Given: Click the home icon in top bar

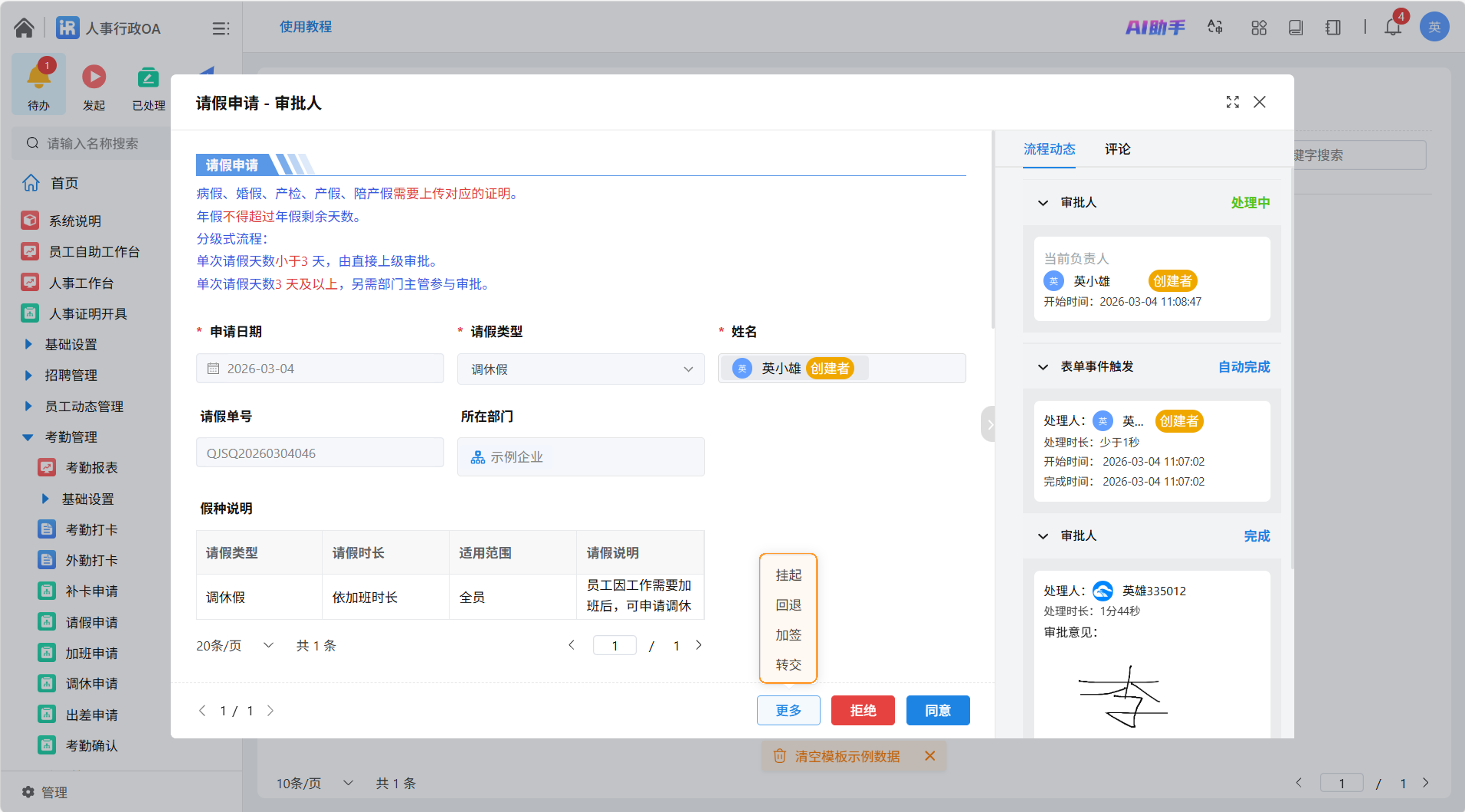Looking at the screenshot, I should tap(24, 27).
